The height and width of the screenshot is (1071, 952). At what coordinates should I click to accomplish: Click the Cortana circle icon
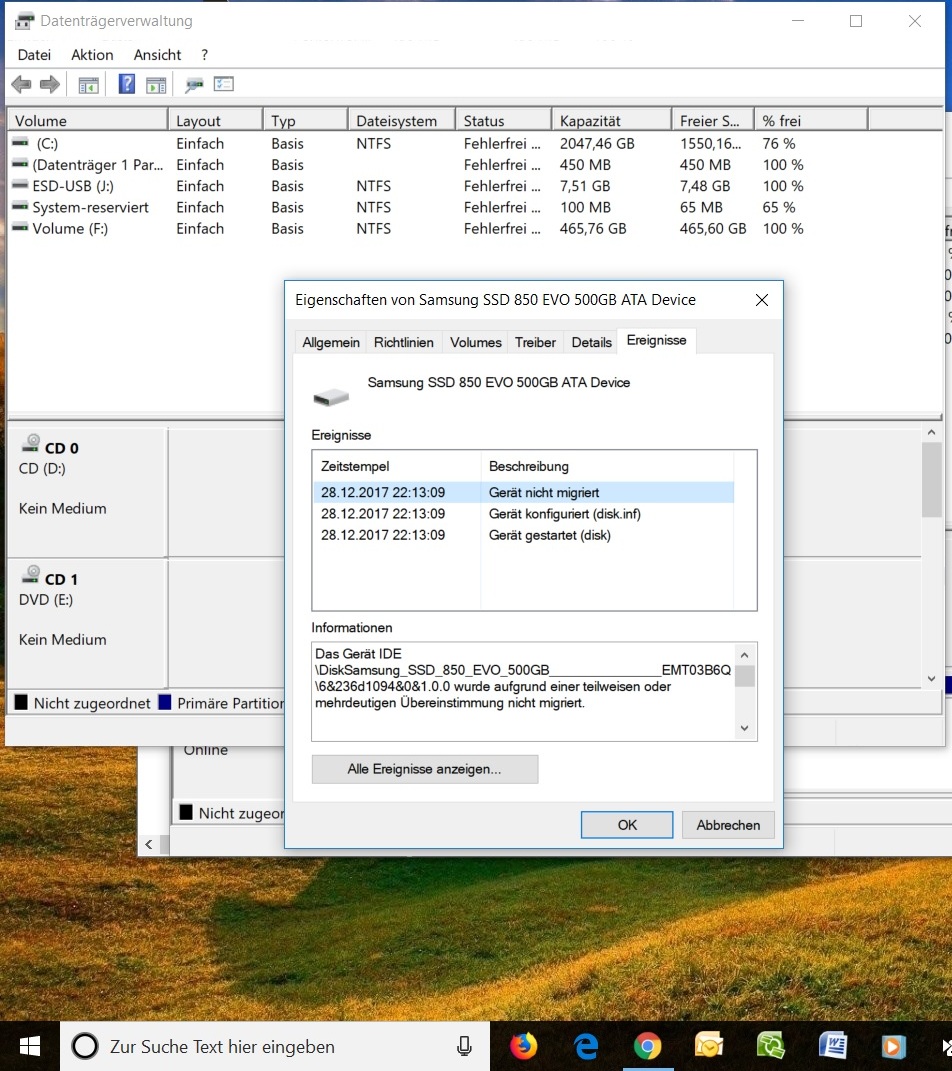pyautogui.click(x=85, y=1046)
